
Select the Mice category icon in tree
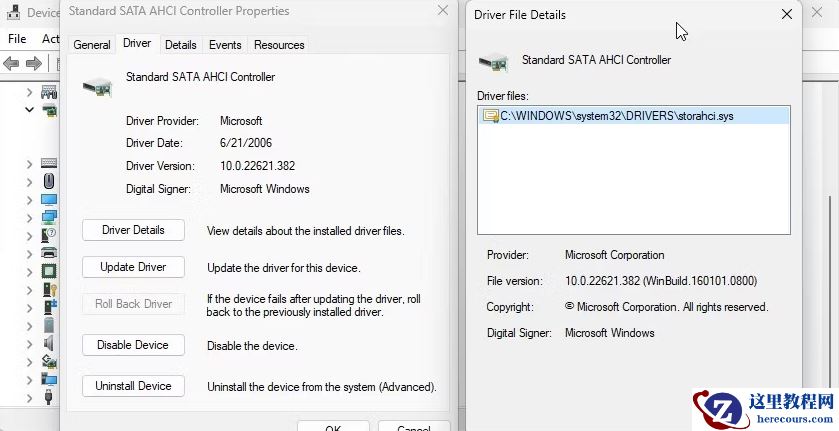[49, 182]
